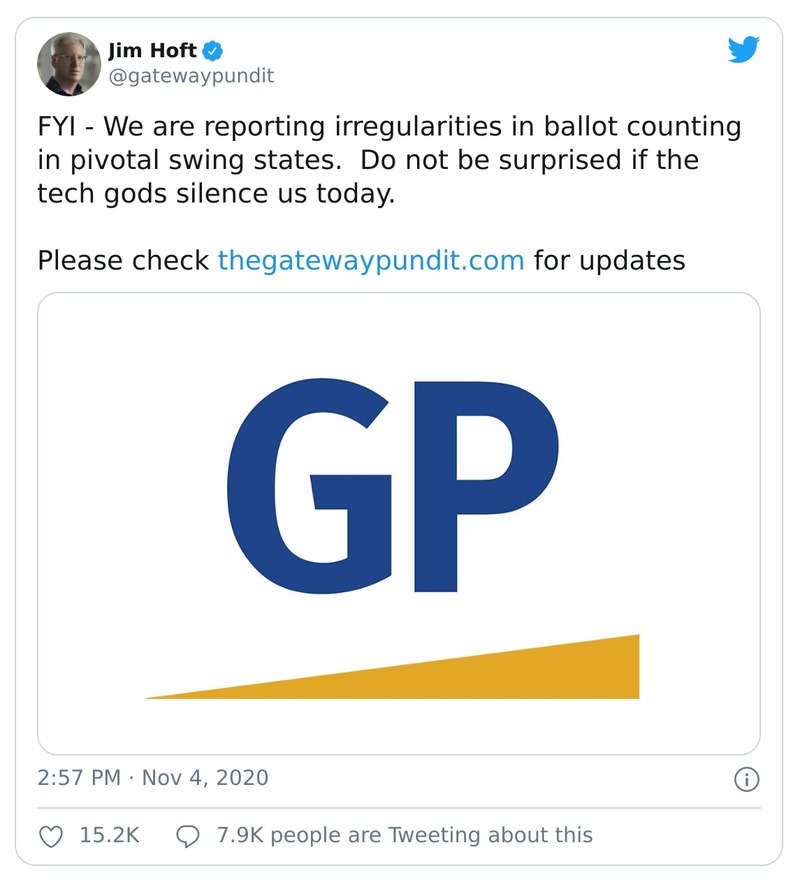Viewport: 800px width, 889px height.
Task: Like the tweet with the heart icon
Action: pos(51,834)
